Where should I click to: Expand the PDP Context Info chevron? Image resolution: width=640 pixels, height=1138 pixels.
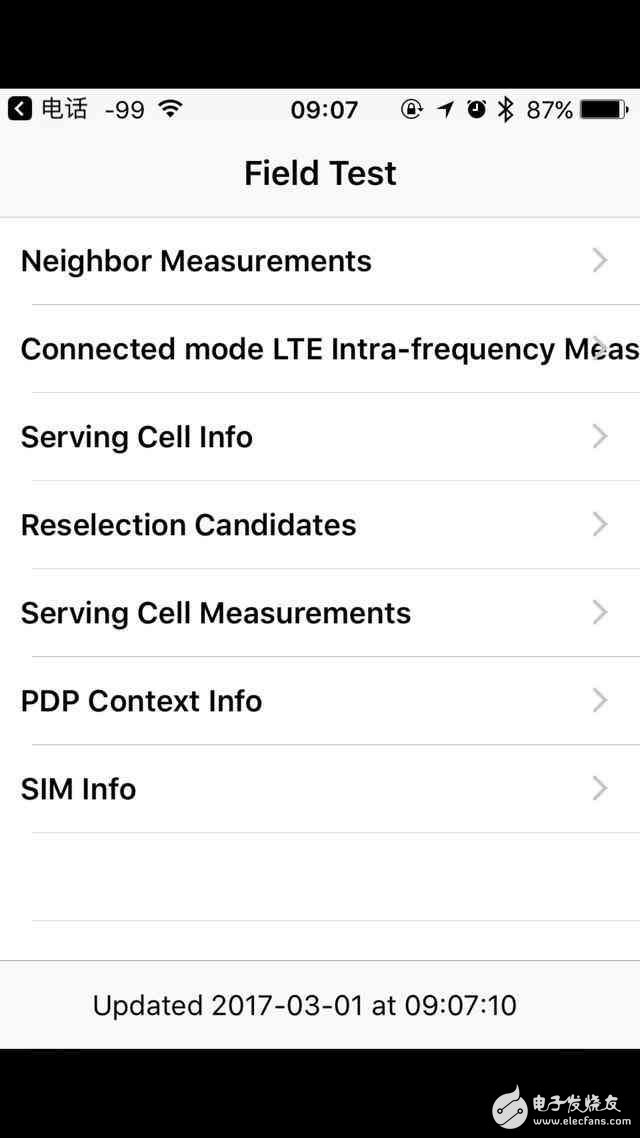coord(599,701)
